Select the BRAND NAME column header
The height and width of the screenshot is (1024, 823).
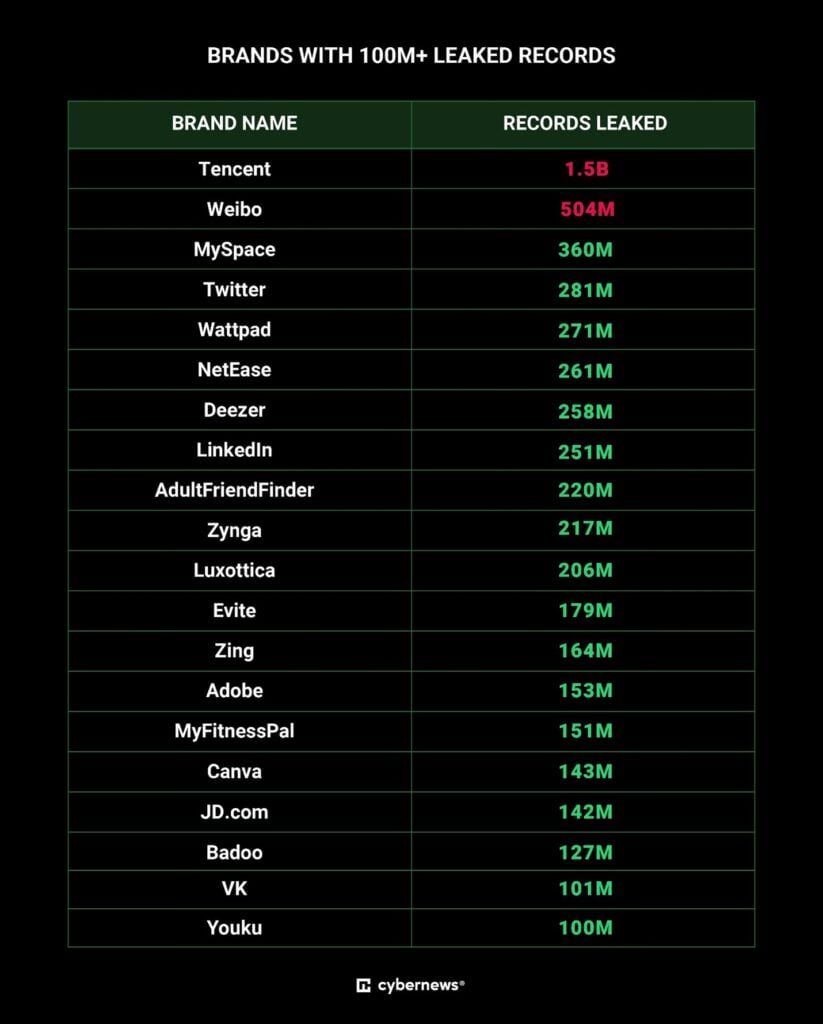click(234, 123)
